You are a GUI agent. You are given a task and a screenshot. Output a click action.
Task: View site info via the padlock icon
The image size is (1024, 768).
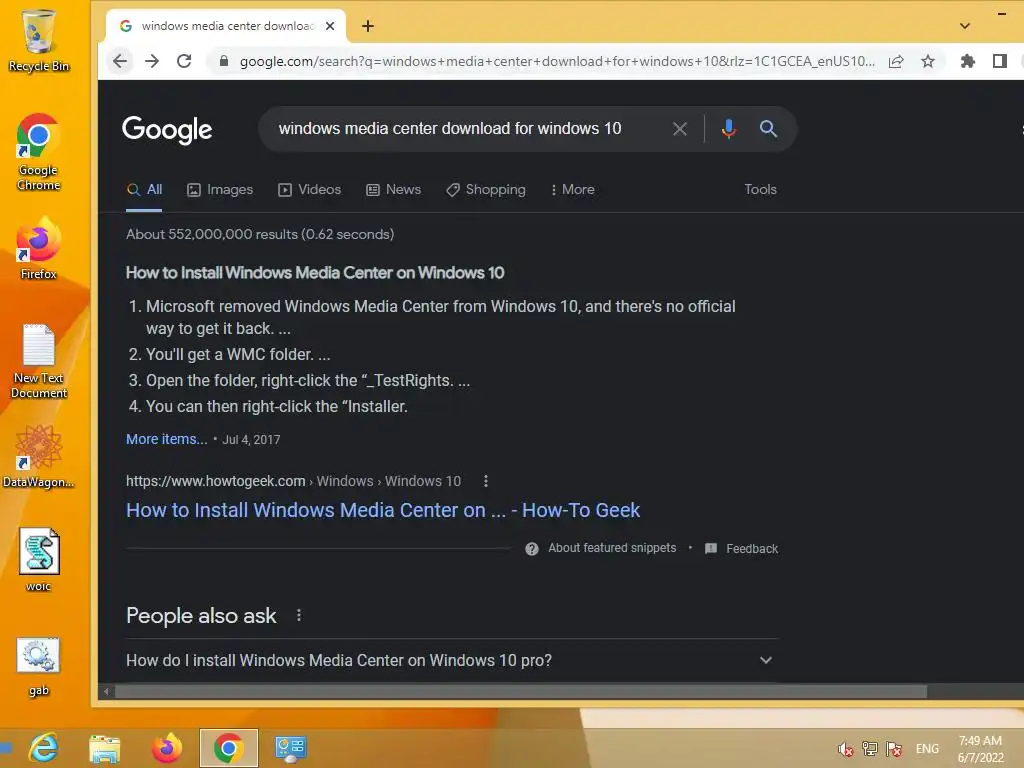(x=224, y=61)
